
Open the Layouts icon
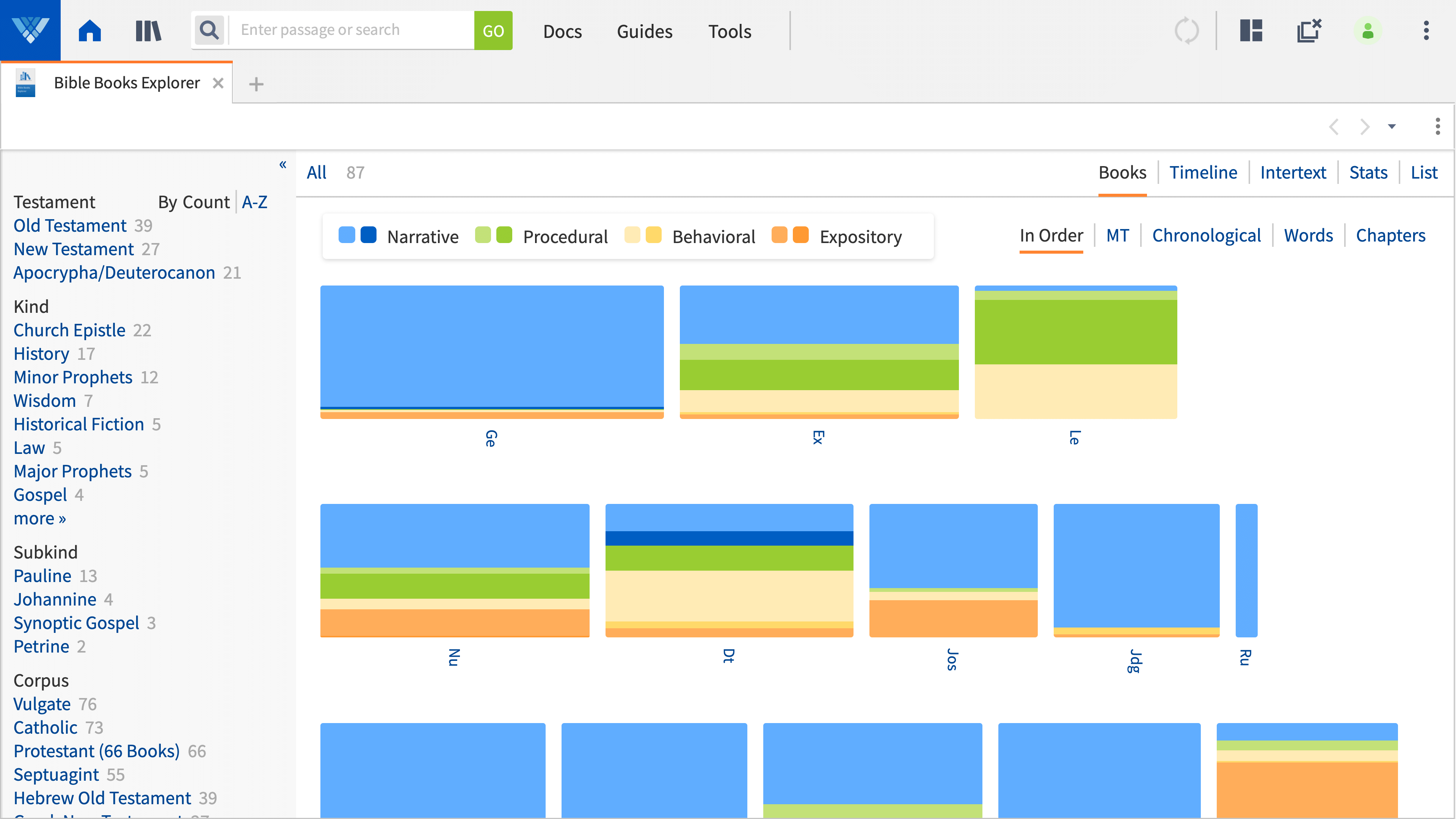click(x=1251, y=30)
